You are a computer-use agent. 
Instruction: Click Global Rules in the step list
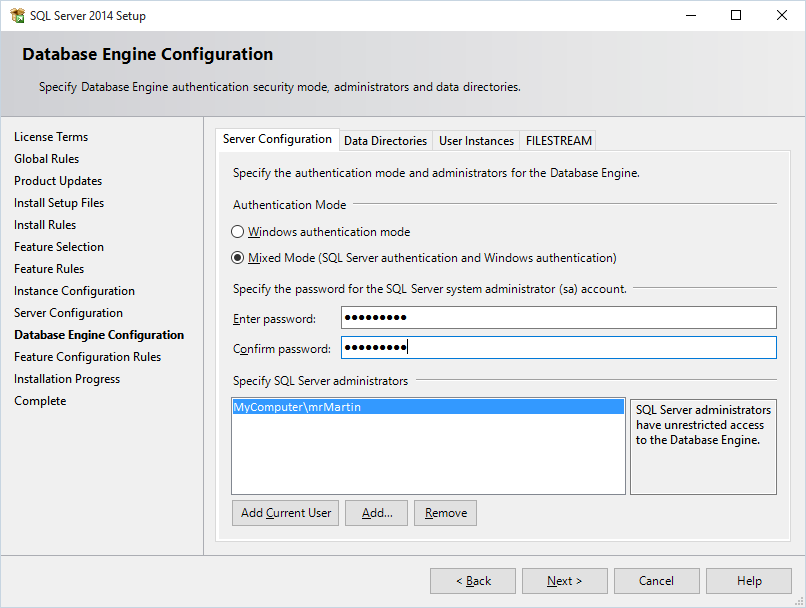tap(47, 159)
